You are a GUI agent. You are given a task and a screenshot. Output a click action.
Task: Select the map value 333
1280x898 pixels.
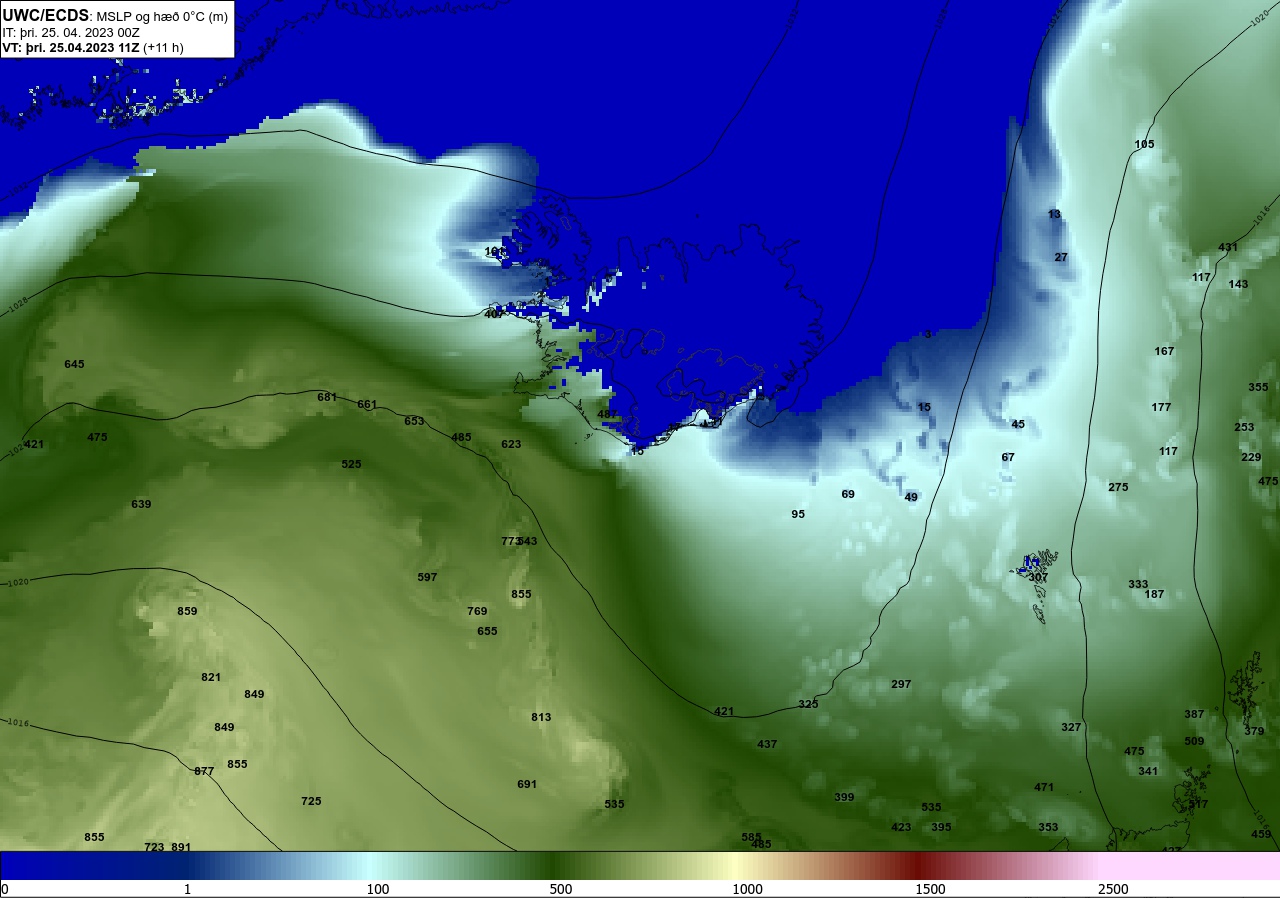click(x=1138, y=584)
